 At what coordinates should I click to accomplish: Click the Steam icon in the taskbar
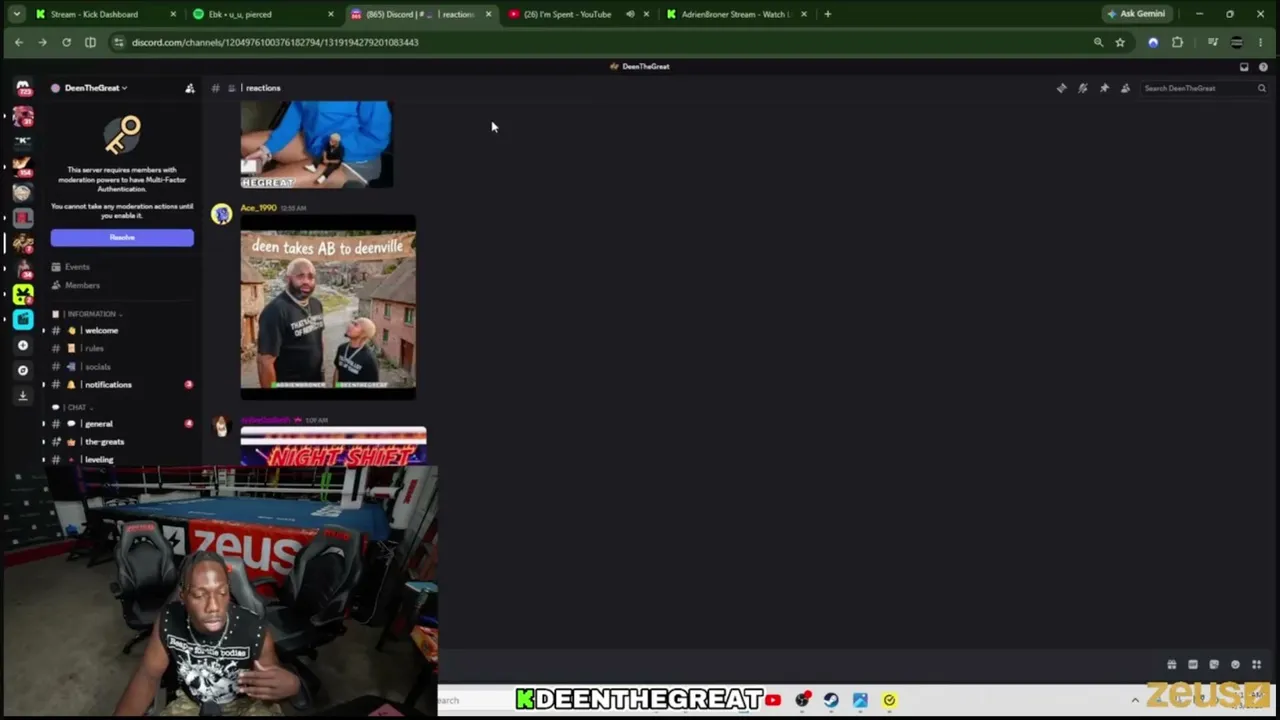pyautogui.click(x=831, y=700)
